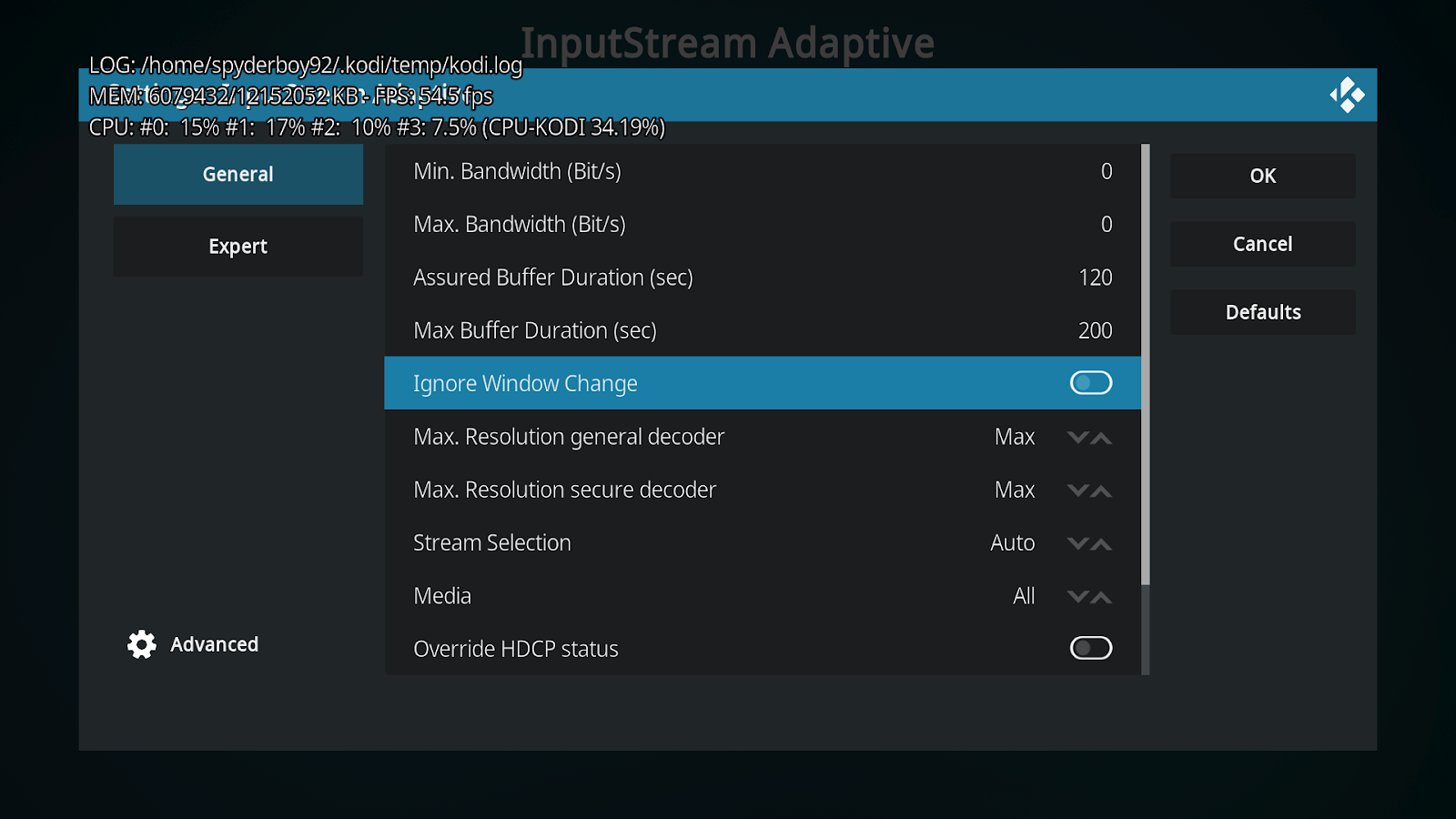Viewport: 1456px width, 819px height.
Task: Edit the Max. Bandwidth value
Action: [763, 224]
